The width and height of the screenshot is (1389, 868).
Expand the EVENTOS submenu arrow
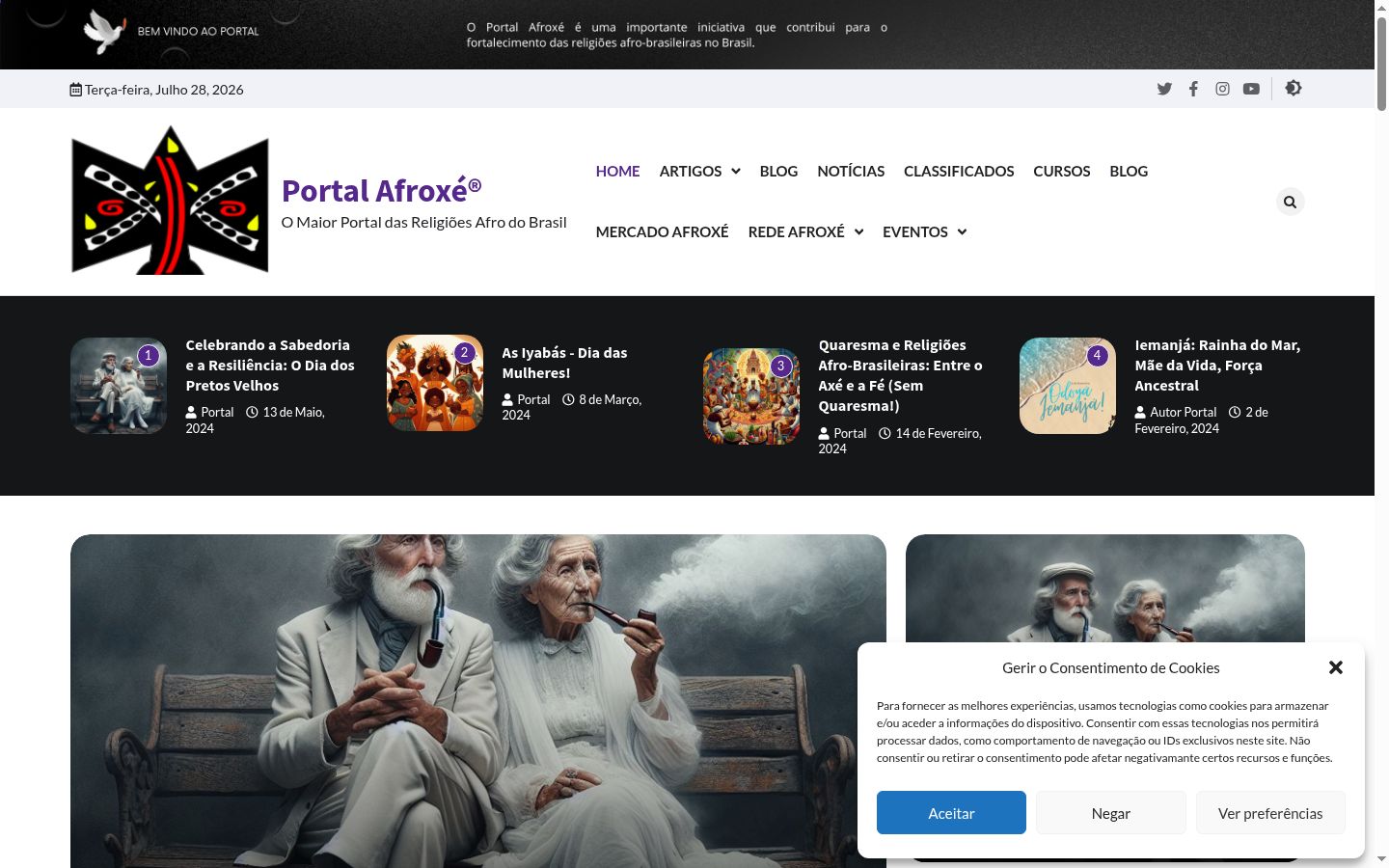click(962, 232)
